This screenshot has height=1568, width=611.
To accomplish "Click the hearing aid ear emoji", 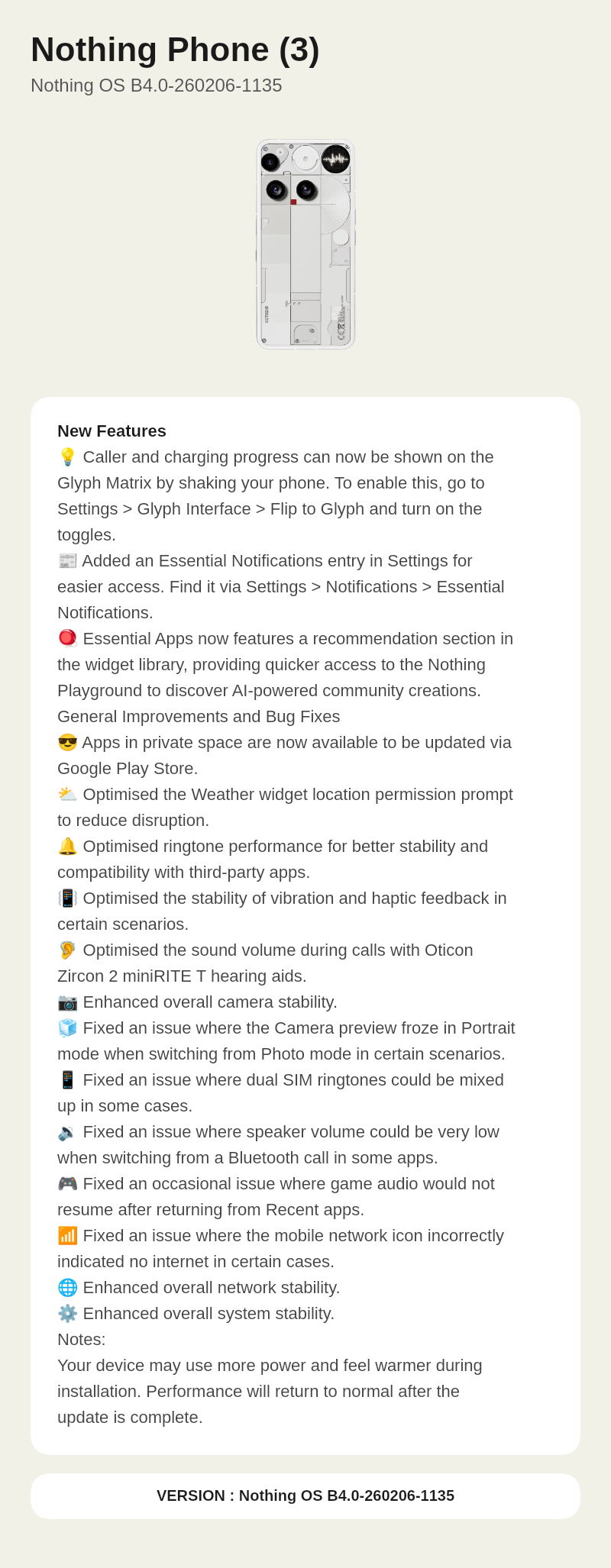I will tap(67, 950).
